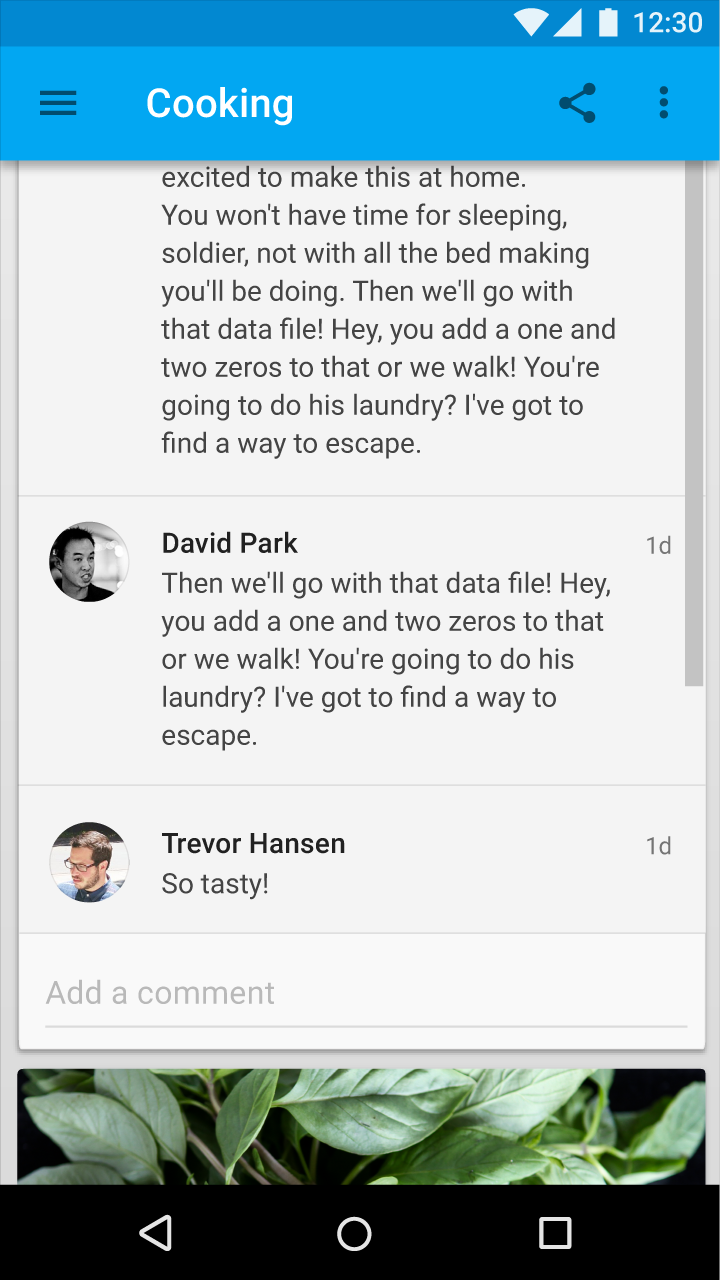The image size is (720, 1280).
Task: Tap the Wi-Fi status bar icon
Action: 531,22
